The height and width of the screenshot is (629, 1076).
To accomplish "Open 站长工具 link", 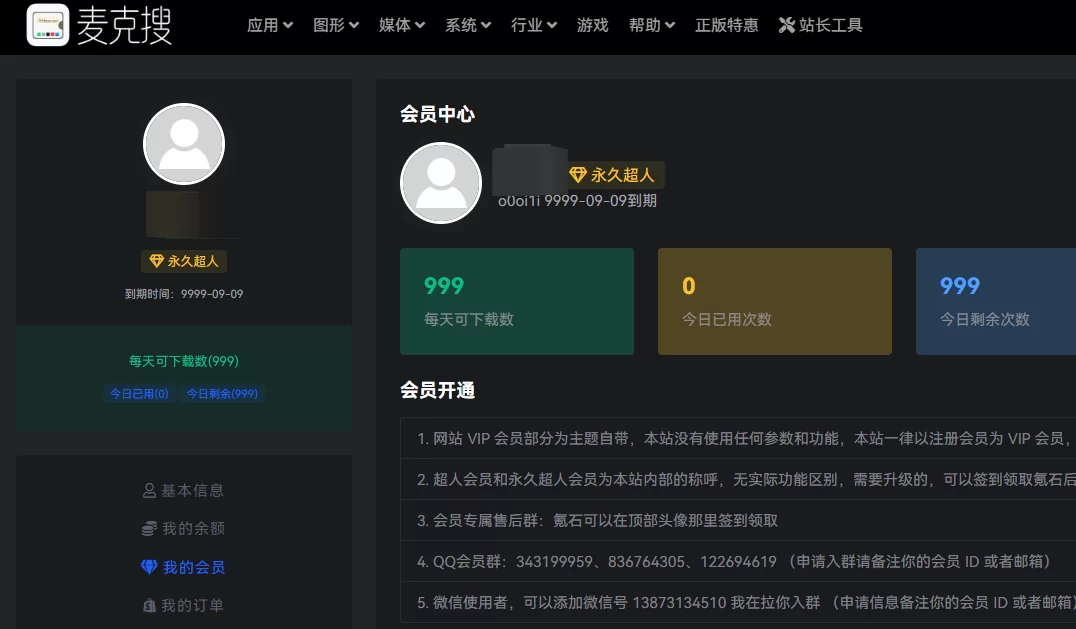I will 821,25.
